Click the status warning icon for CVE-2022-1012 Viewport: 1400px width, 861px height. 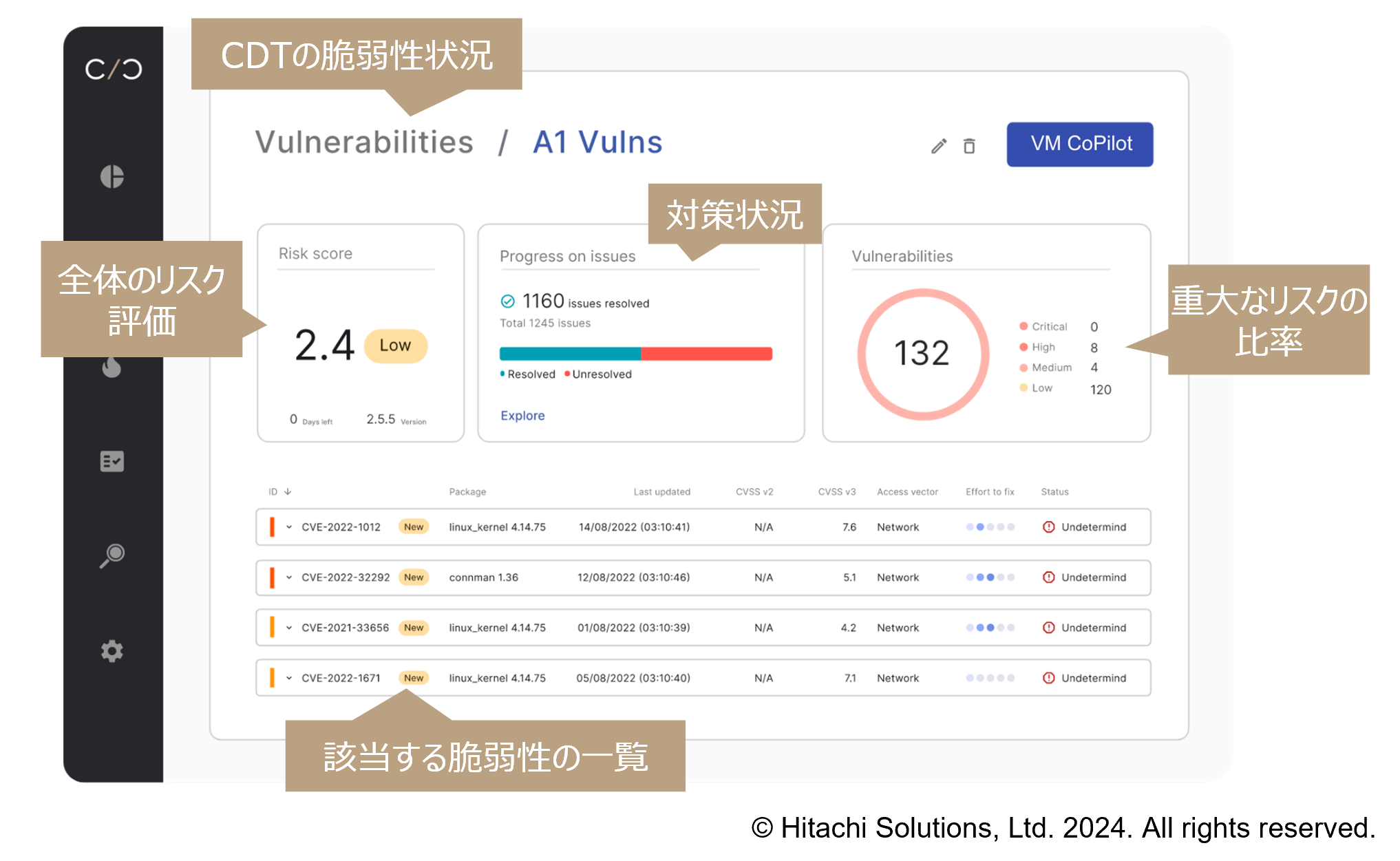pyautogui.click(x=1049, y=527)
